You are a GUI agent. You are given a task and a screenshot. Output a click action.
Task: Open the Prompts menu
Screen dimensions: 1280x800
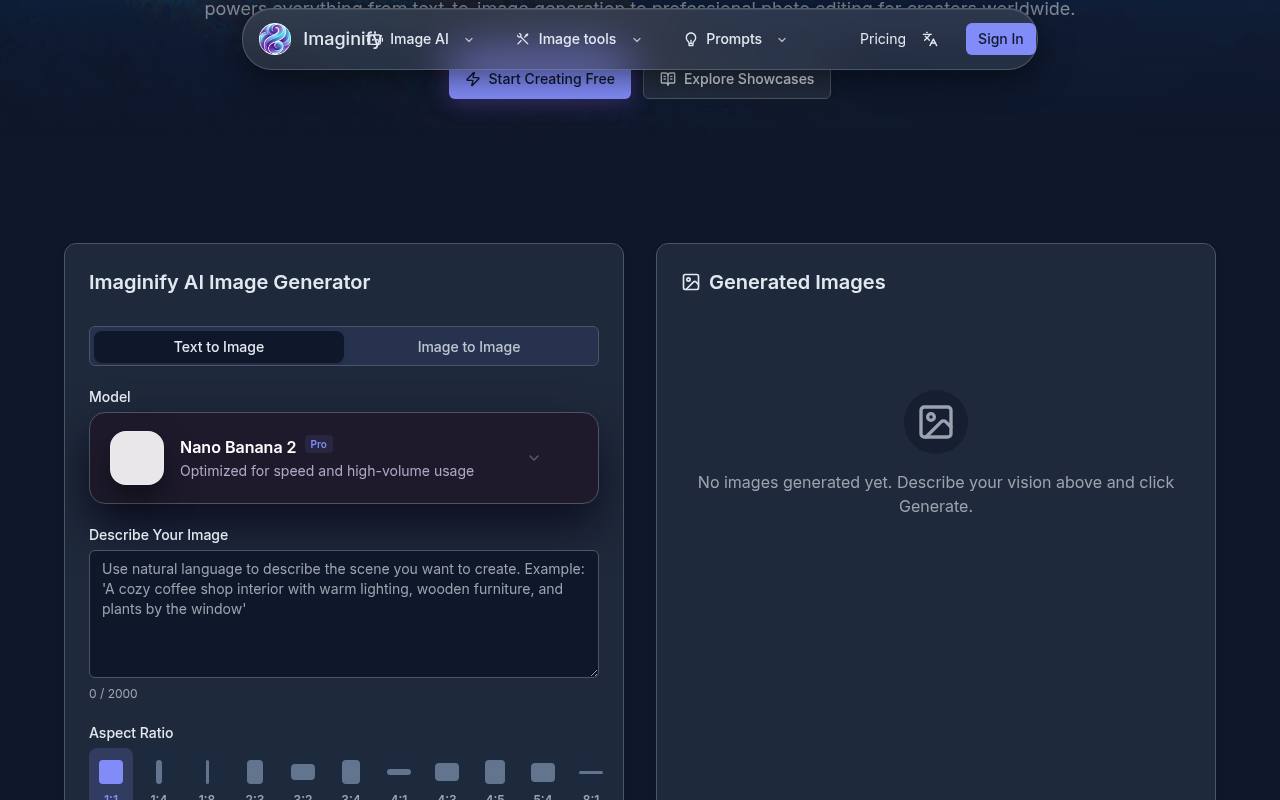[736, 39]
